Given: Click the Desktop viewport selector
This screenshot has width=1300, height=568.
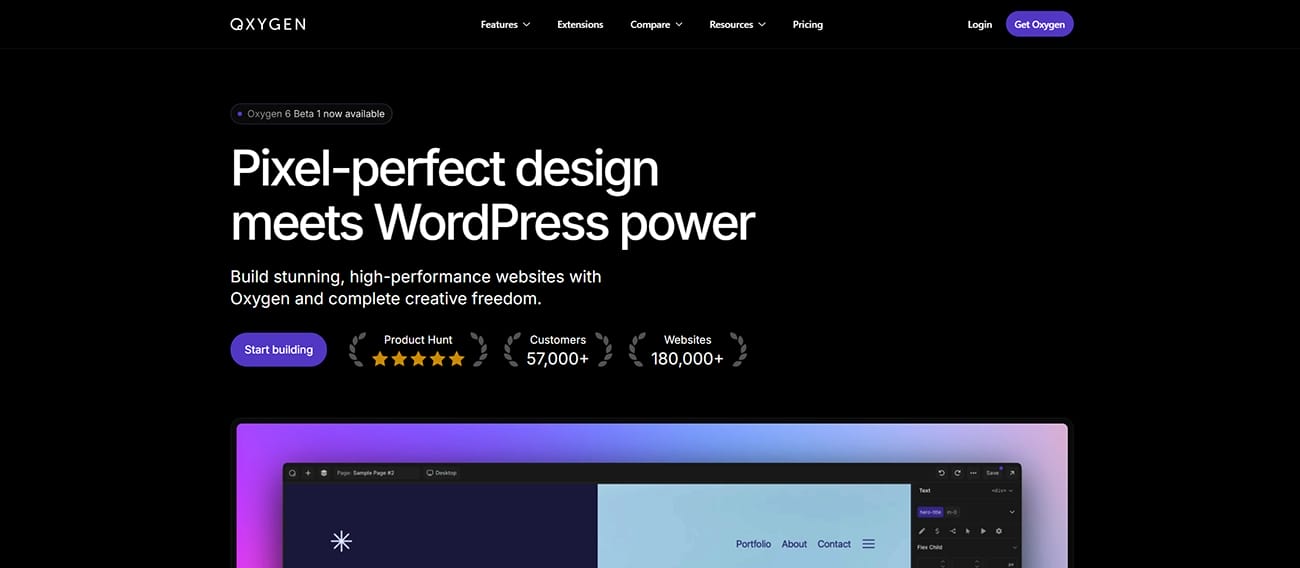Looking at the screenshot, I should 442,473.
